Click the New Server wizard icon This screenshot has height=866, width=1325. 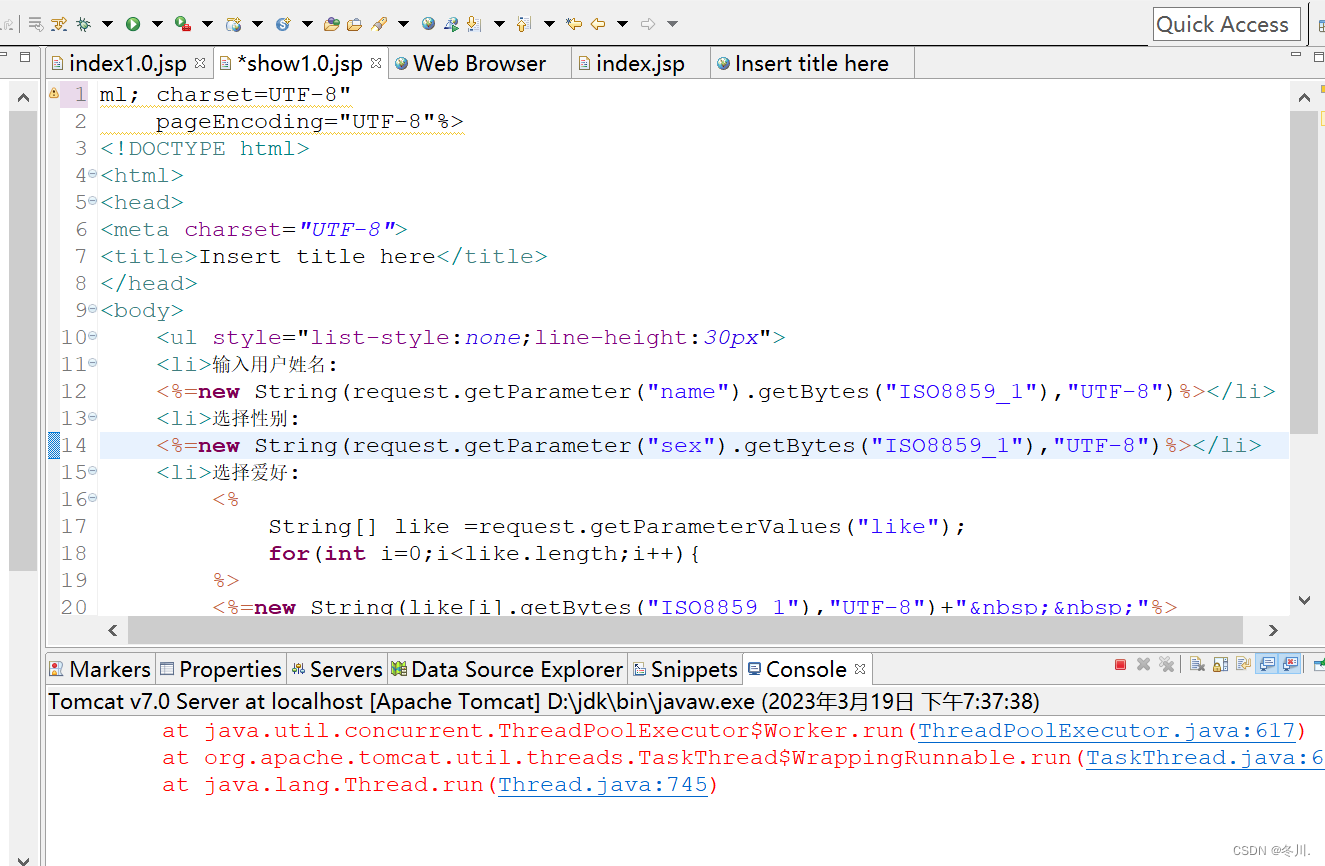[x=233, y=23]
